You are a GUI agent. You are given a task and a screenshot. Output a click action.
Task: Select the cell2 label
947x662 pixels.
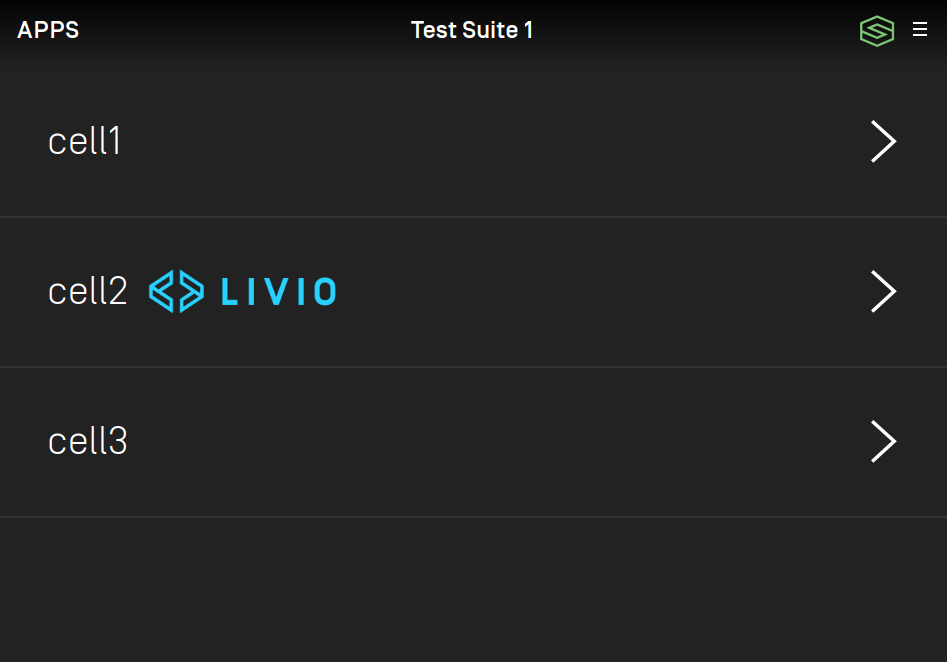click(88, 291)
